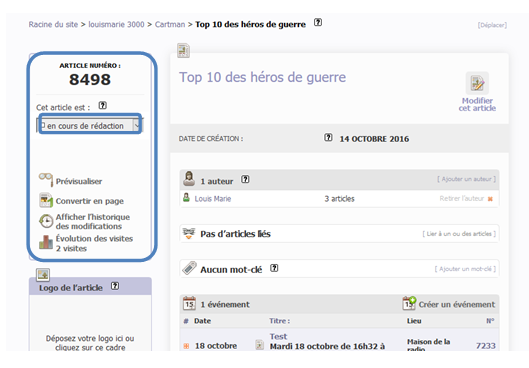Screen dimensions: 529x368
Task: Click the 'Titre :' column header
Action: pos(280,321)
